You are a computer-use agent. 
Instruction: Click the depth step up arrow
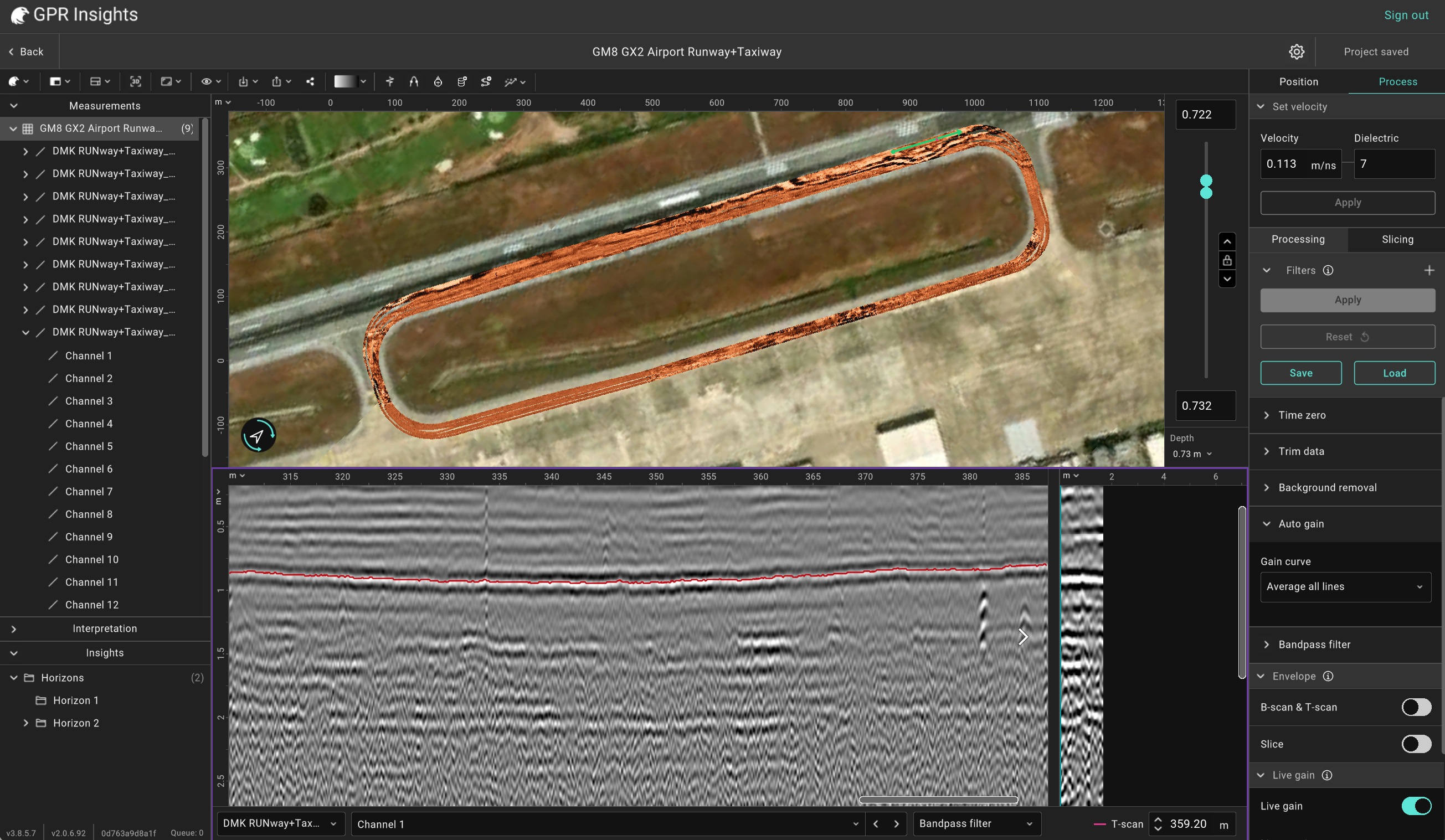point(1227,241)
